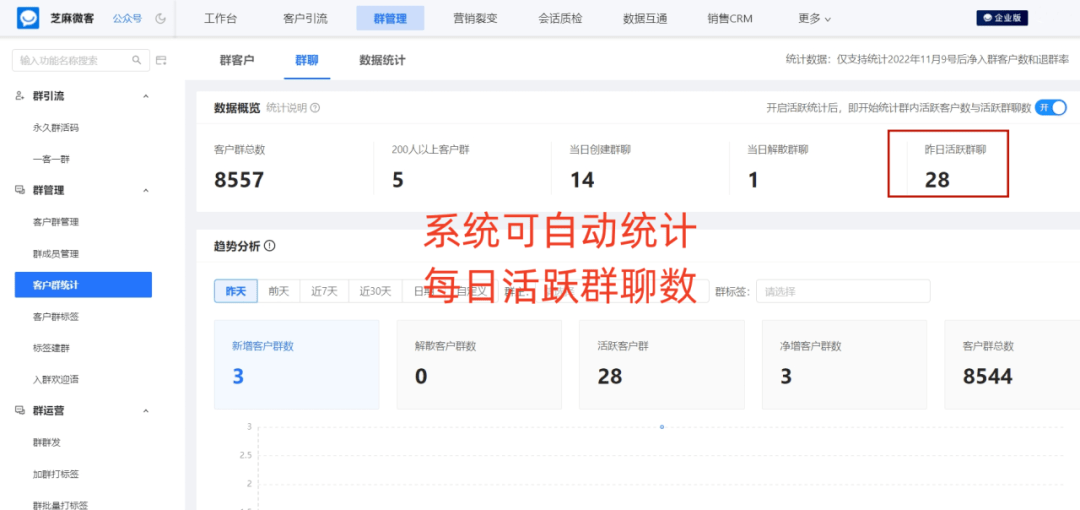Select the 活跃客户群 metric card

click(661, 364)
